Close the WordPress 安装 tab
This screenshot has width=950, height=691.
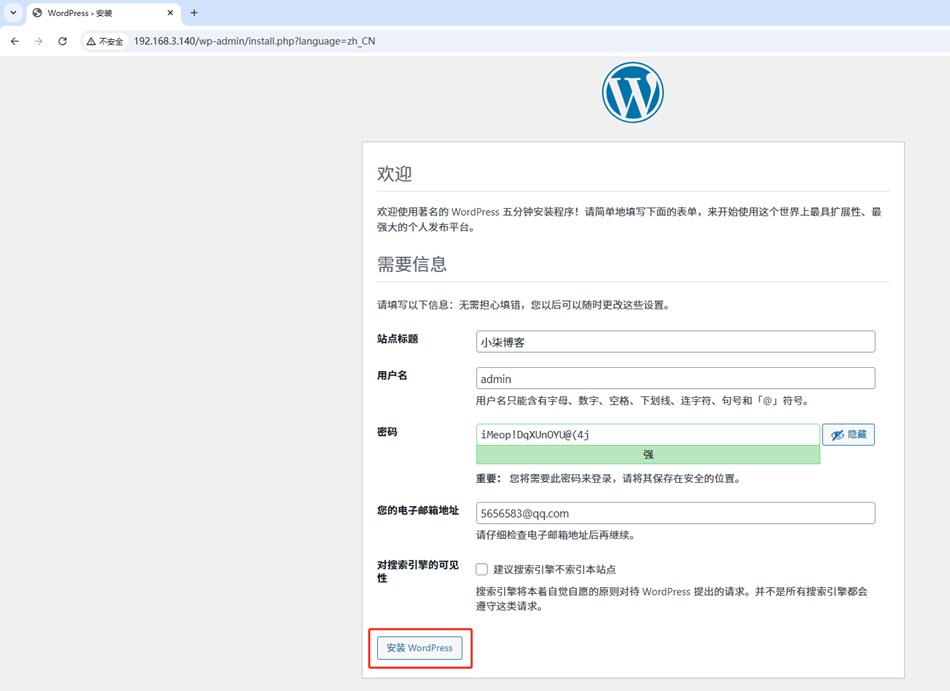click(x=170, y=13)
